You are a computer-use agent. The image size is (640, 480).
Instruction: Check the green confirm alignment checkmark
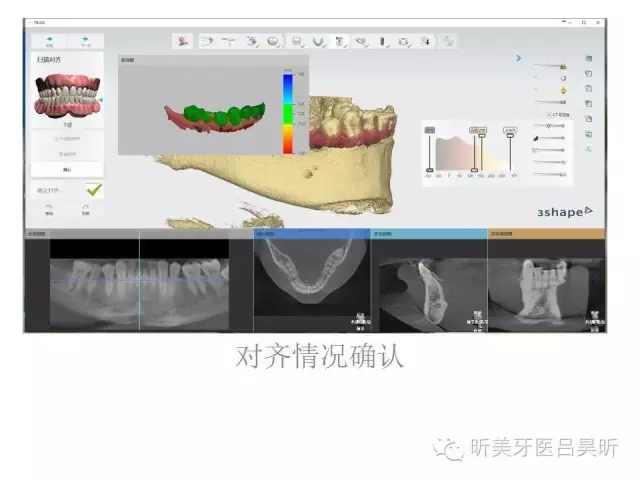[93, 189]
